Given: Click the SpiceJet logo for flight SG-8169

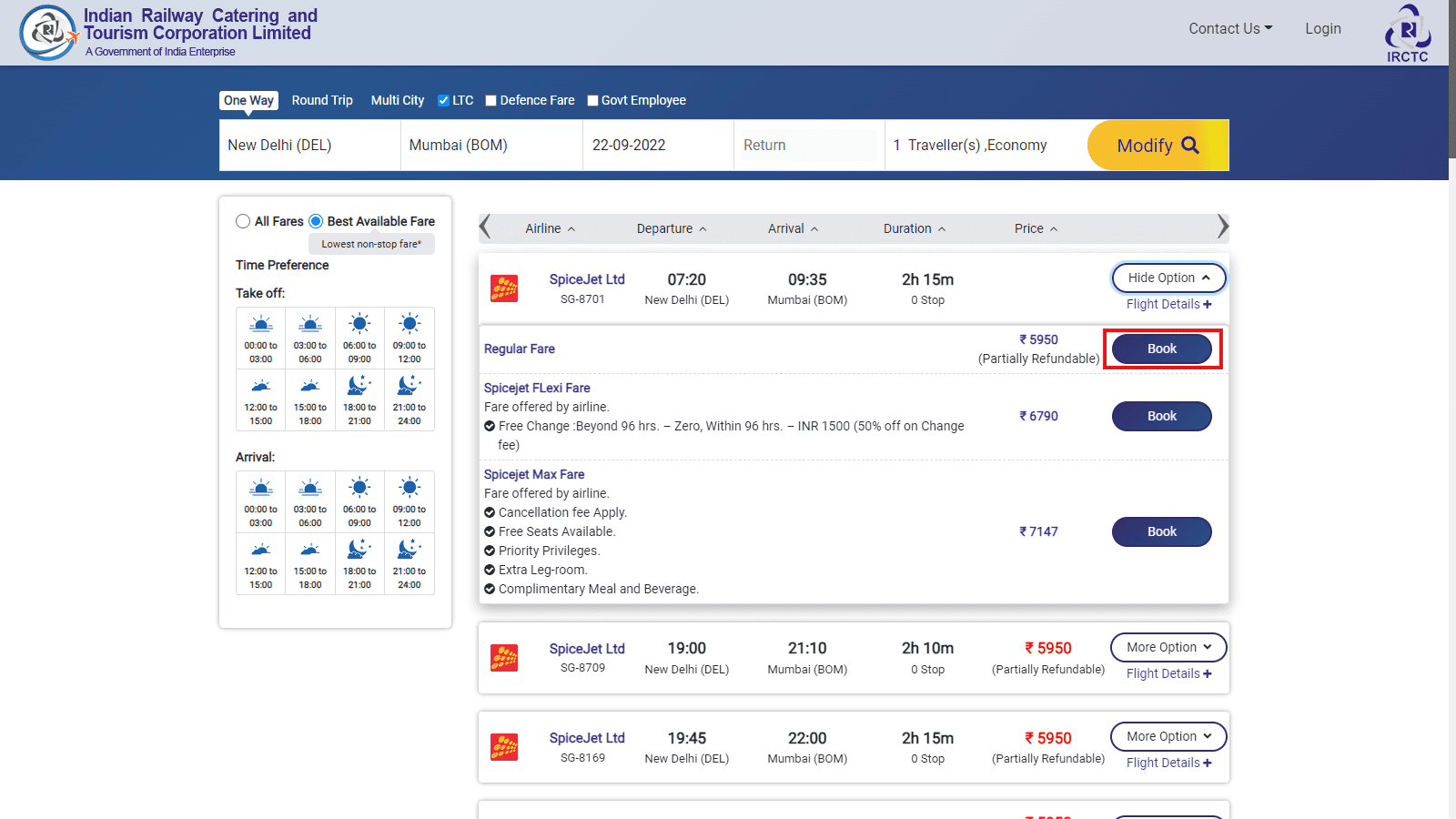Looking at the screenshot, I should click(x=504, y=747).
